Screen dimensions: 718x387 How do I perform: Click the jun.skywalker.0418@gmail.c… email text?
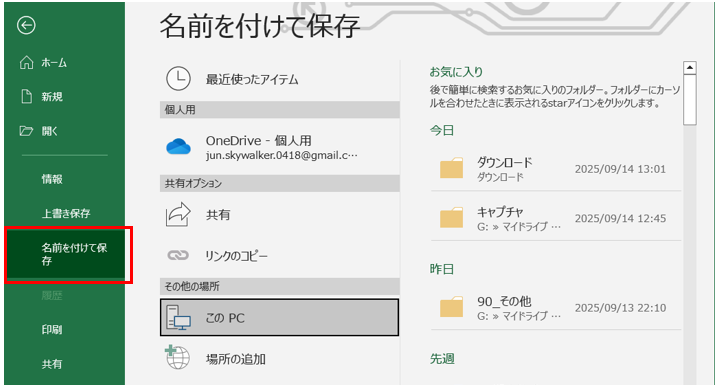click(282, 155)
